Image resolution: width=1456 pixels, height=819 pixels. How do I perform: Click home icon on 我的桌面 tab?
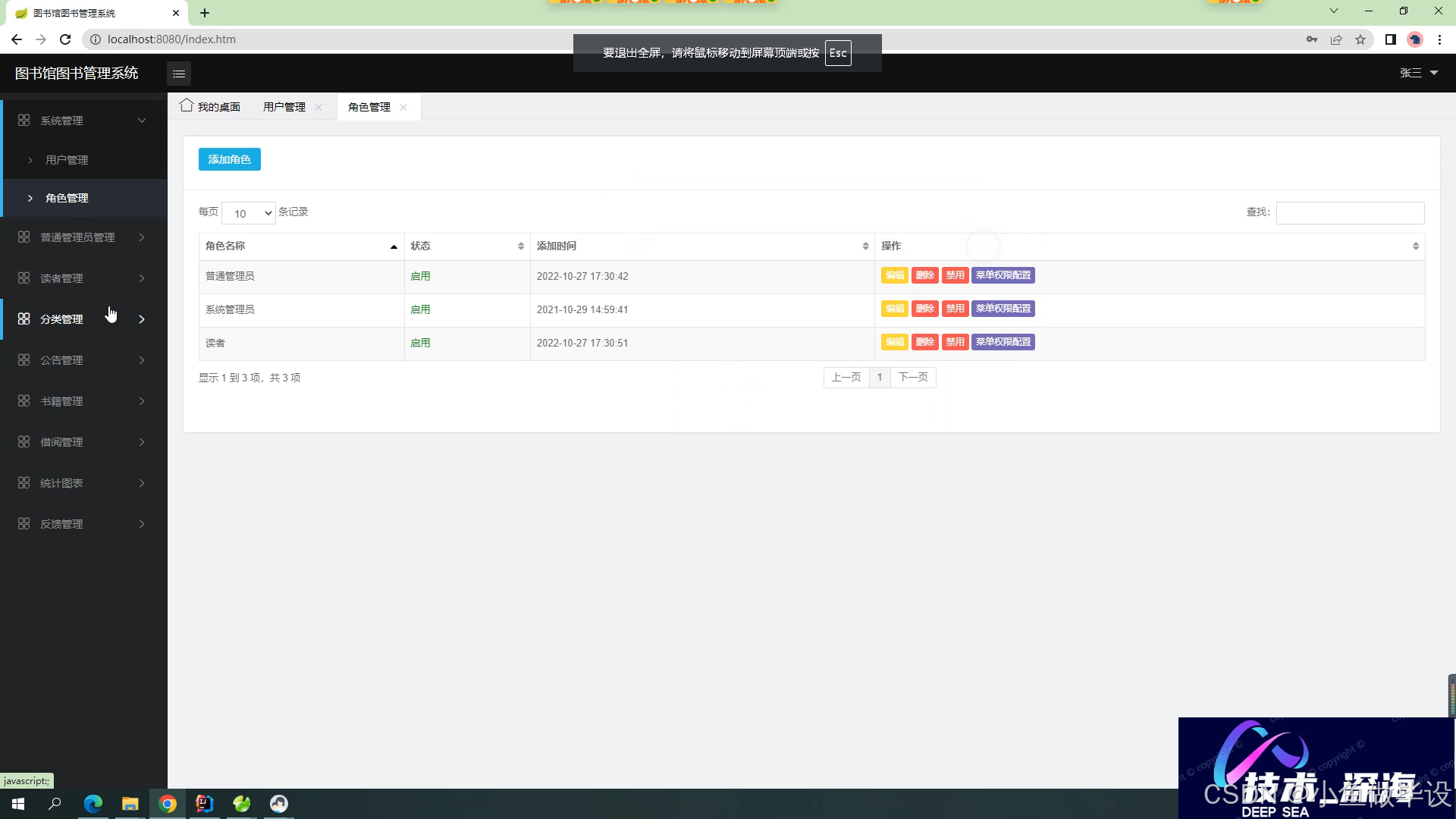[x=187, y=106]
